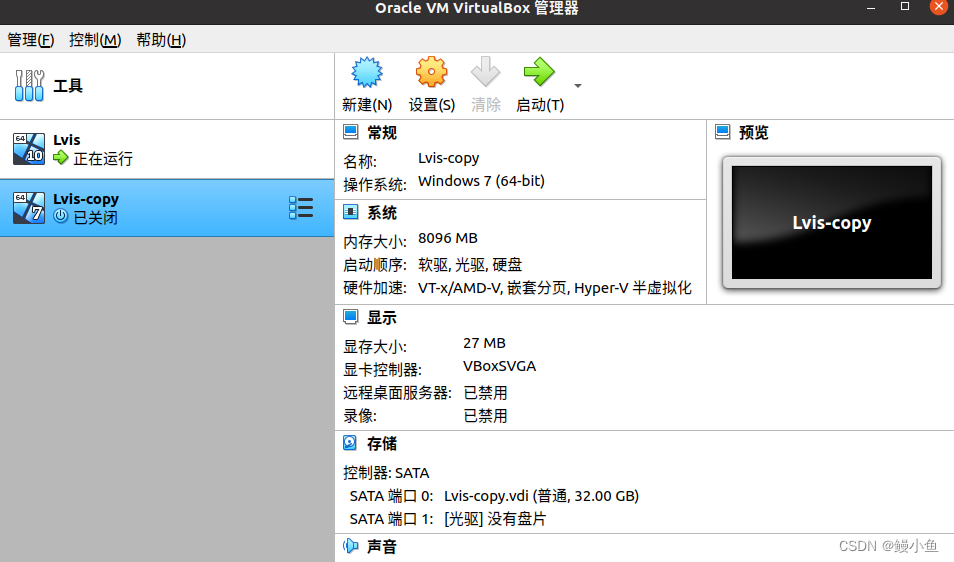Click the VT-x/AMD-V hardware acceleration value
Screen dimensions: 954x562
(555, 288)
